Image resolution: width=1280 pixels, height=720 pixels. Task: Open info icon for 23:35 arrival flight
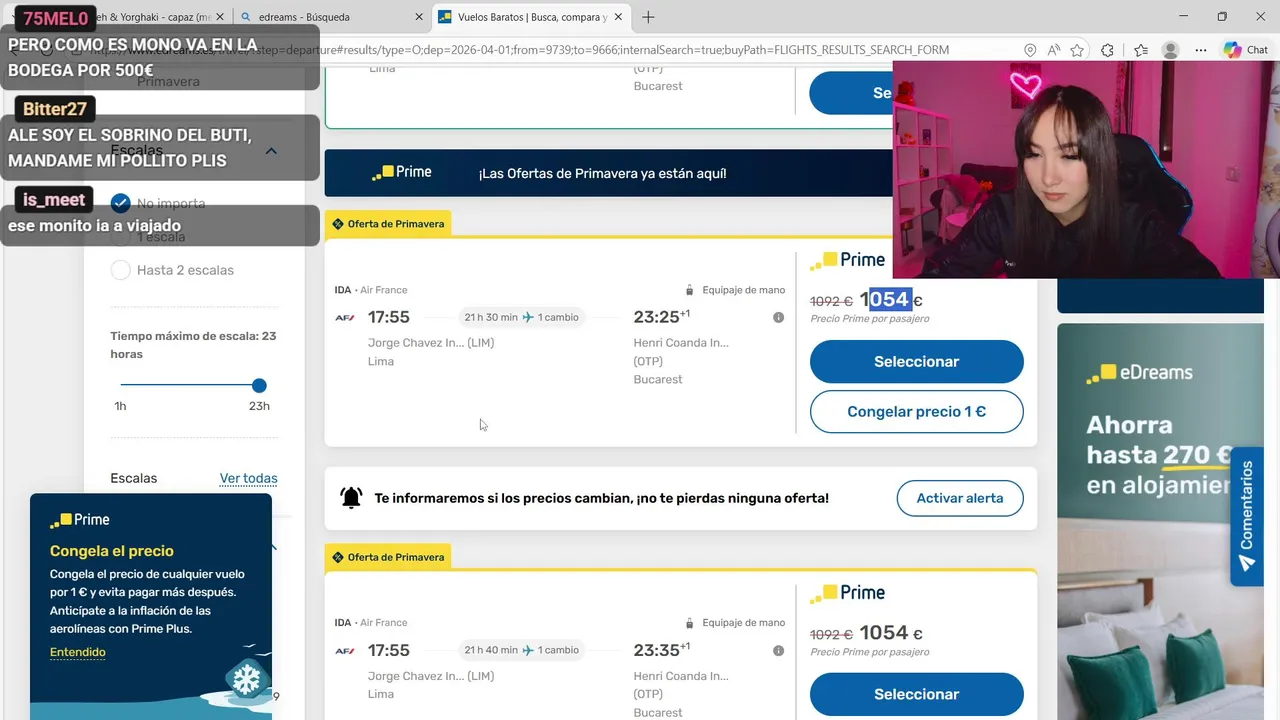(x=778, y=651)
